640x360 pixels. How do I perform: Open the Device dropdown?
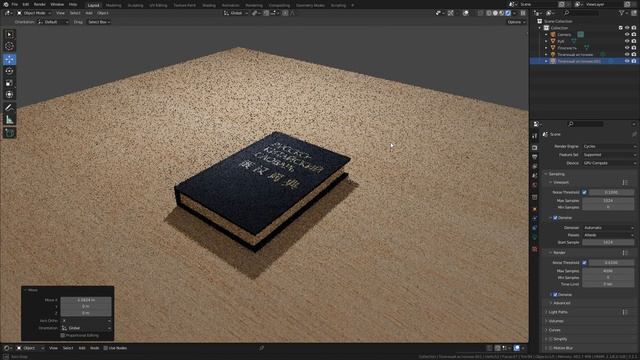click(609, 163)
